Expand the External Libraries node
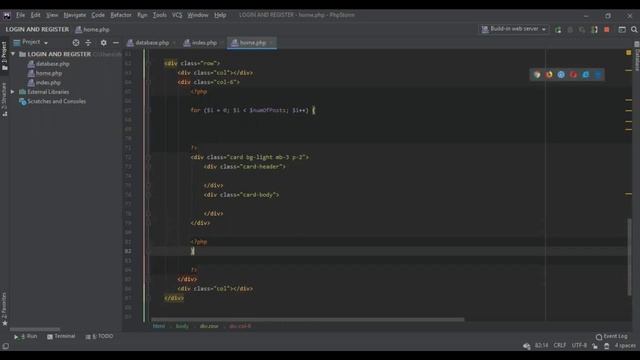The width and height of the screenshot is (640, 360). [x=13, y=92]
